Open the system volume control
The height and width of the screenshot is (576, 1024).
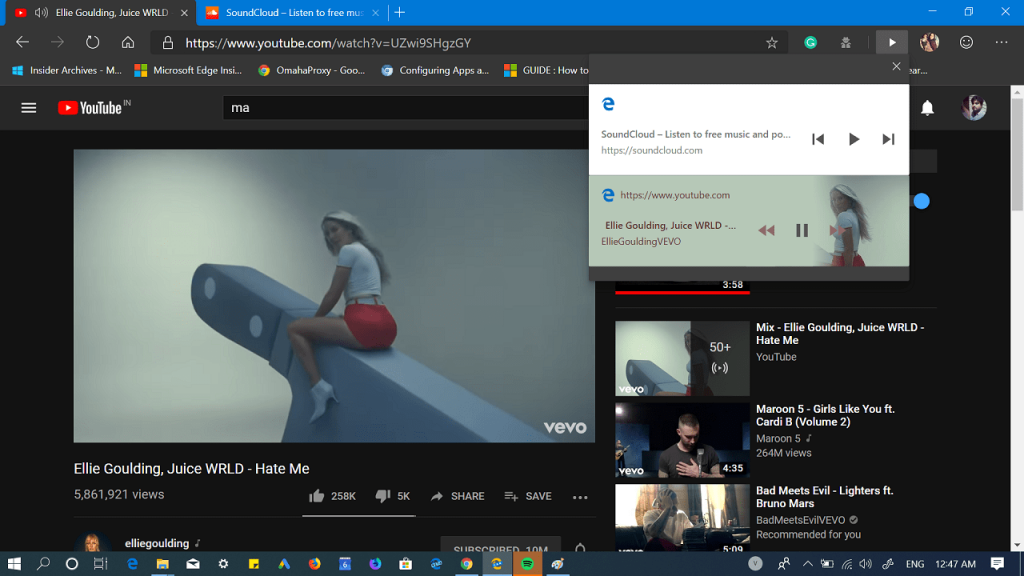click(866, 564)
